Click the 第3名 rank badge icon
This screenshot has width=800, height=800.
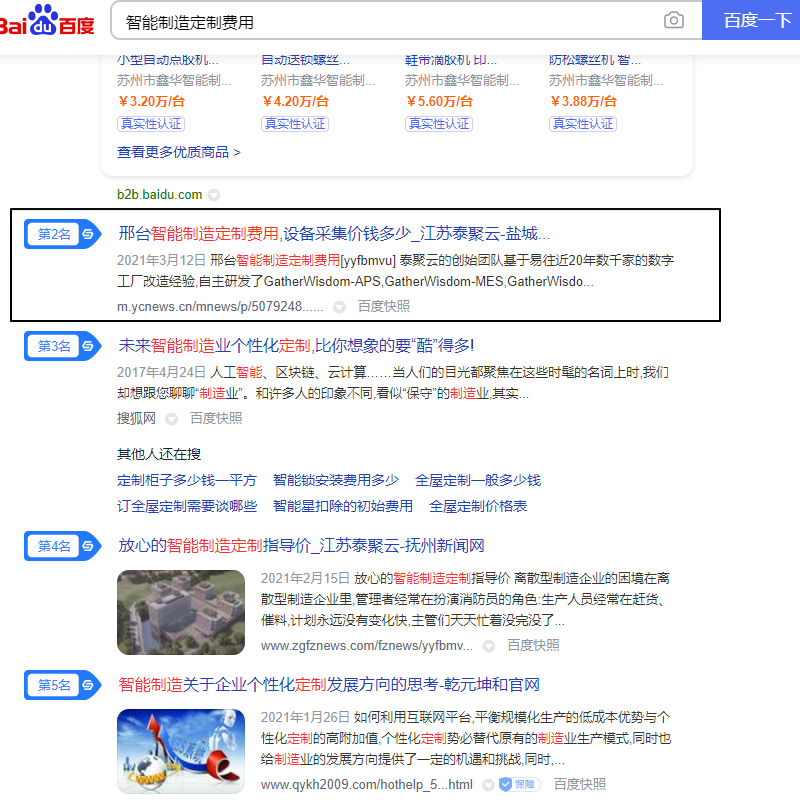(62, 346)
